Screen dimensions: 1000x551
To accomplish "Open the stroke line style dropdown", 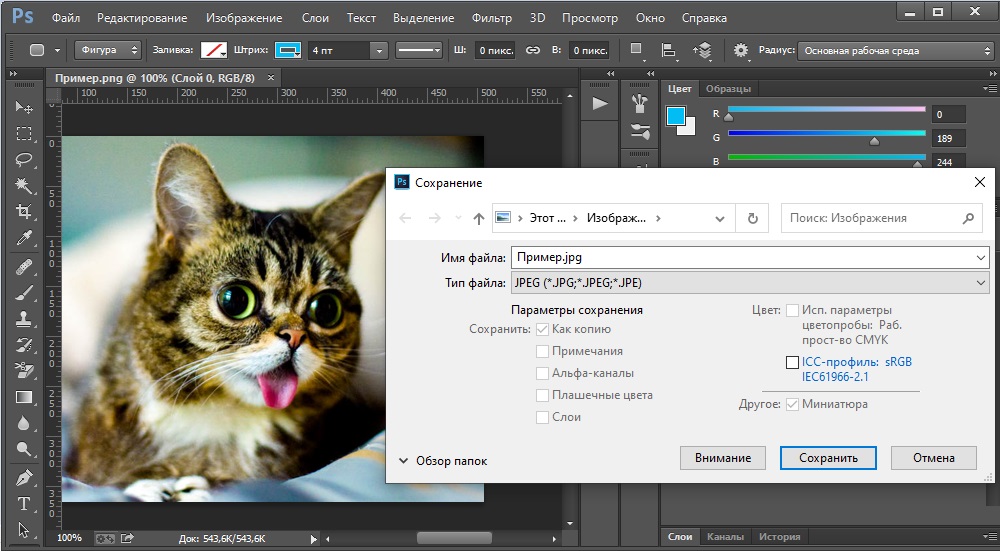I will pyautogui.click(x=418, y=50).
